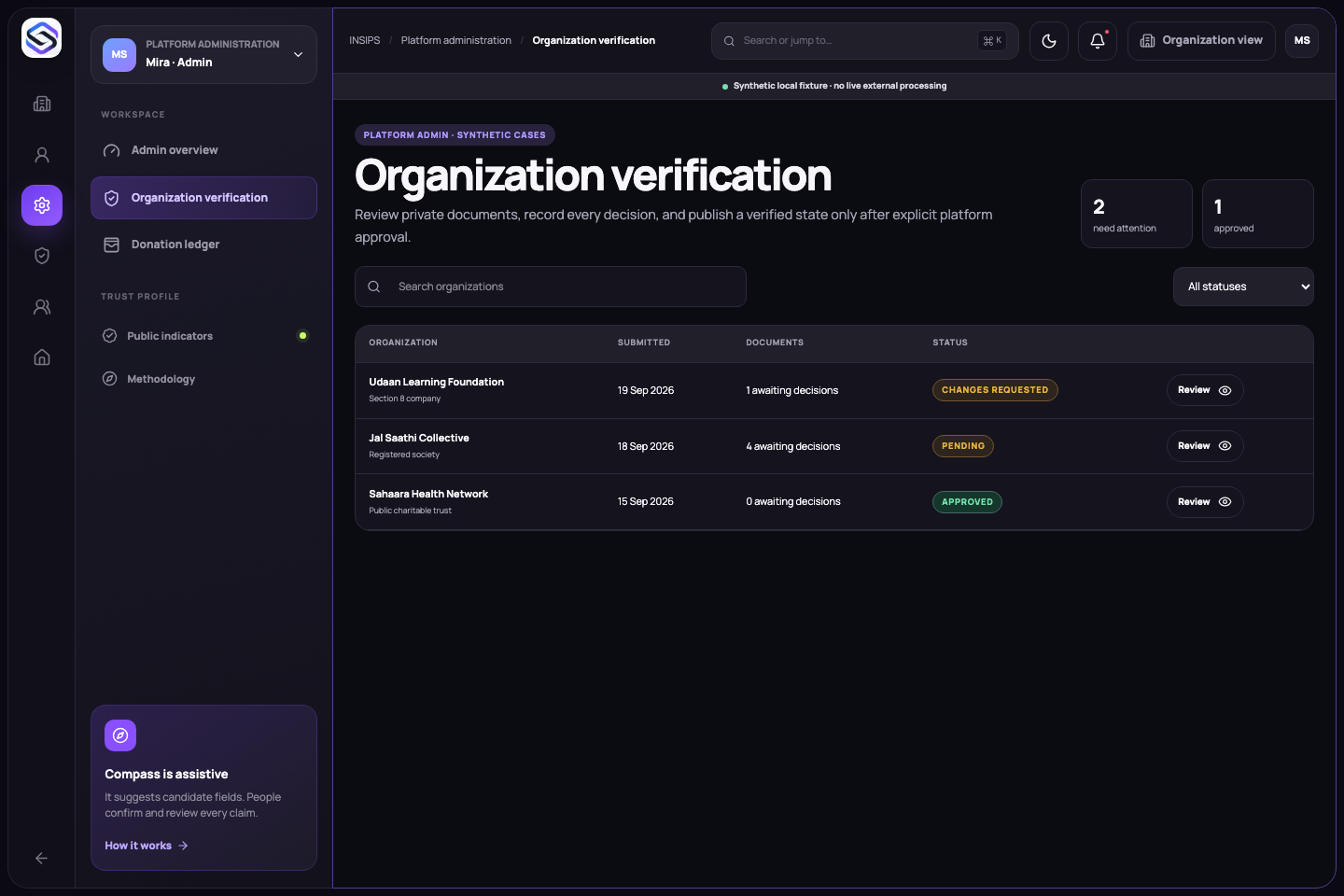
Task: Open the Donation ledger page
Action: click(203, 245)
